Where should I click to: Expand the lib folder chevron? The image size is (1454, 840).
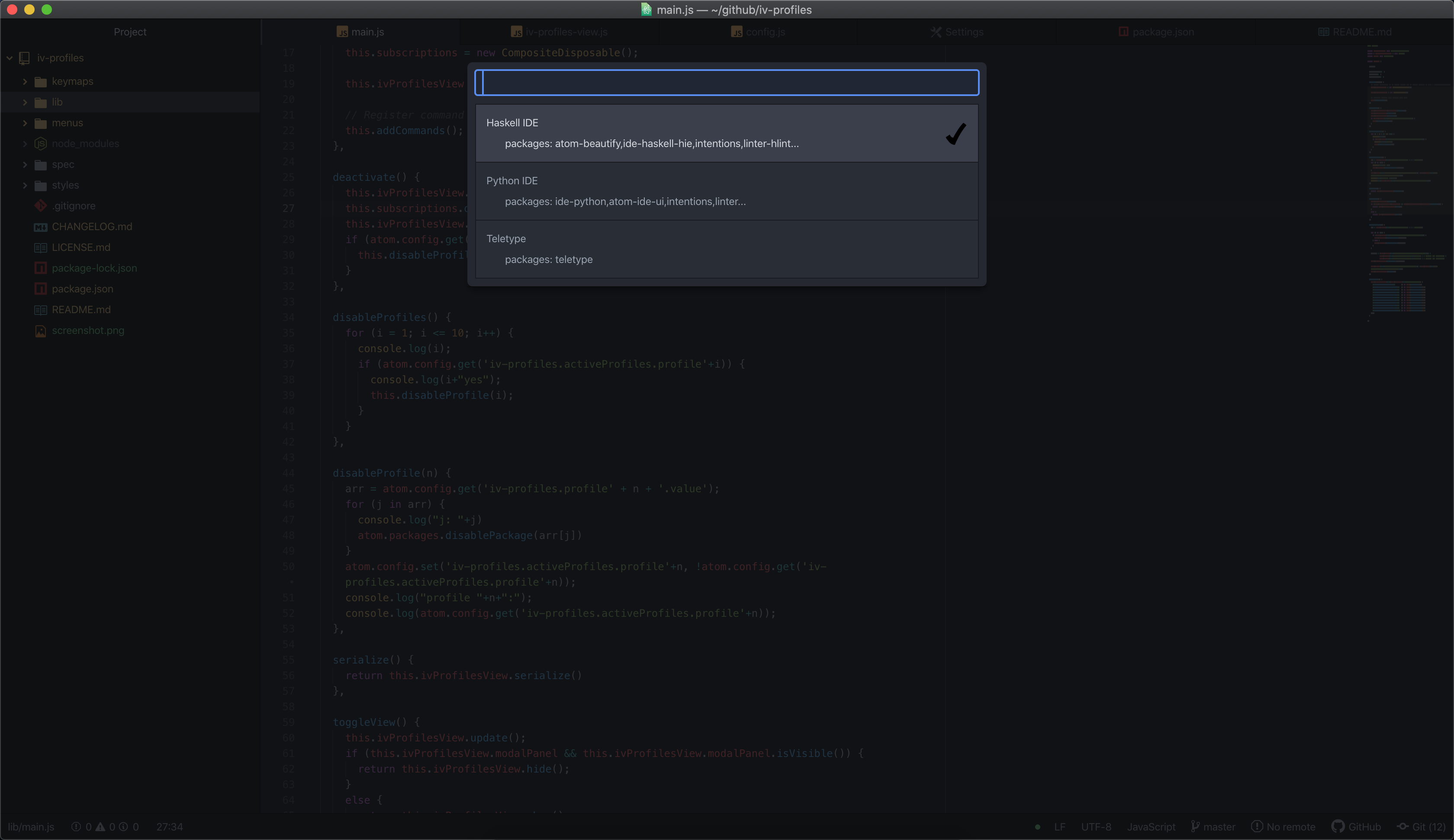(x=25, y=102)
